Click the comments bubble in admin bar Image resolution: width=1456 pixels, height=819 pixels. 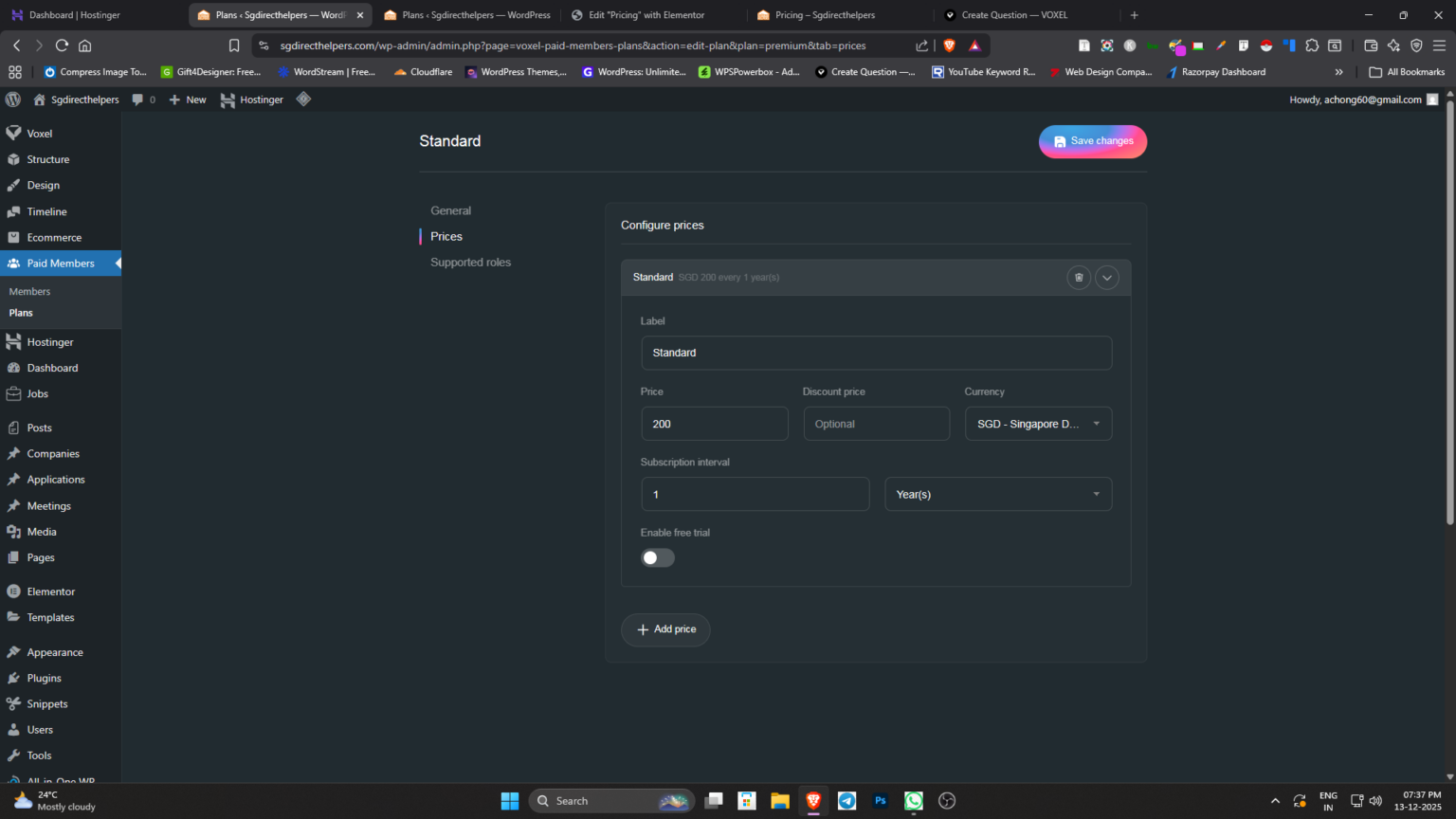pos(138,100)
